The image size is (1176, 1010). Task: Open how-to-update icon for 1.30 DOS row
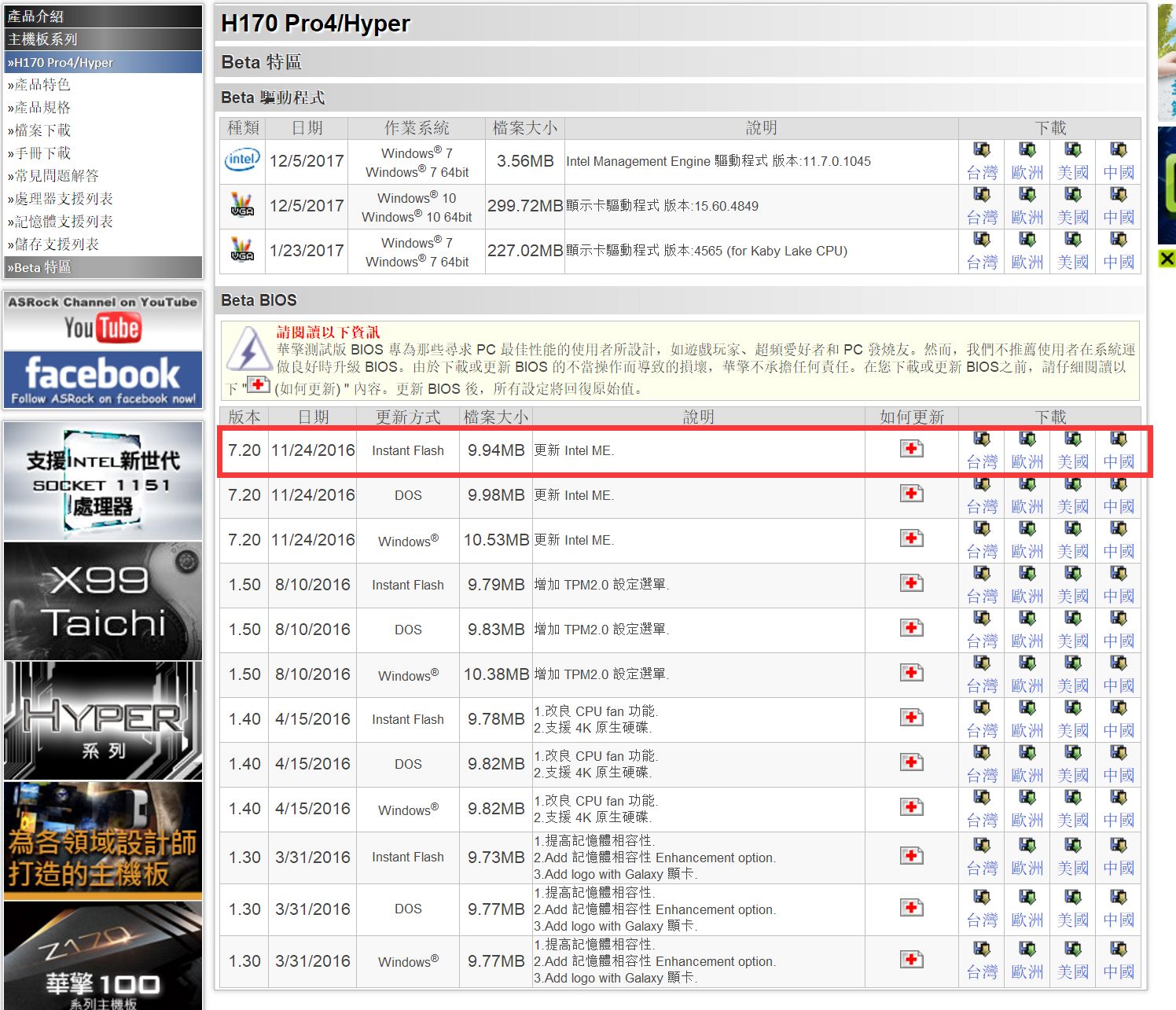912,908
